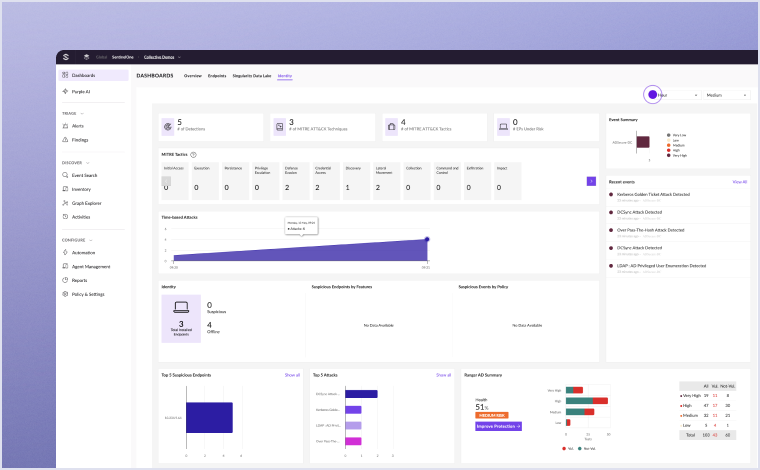Switch to the Endpoints dashboard tab

pos(216,76)
